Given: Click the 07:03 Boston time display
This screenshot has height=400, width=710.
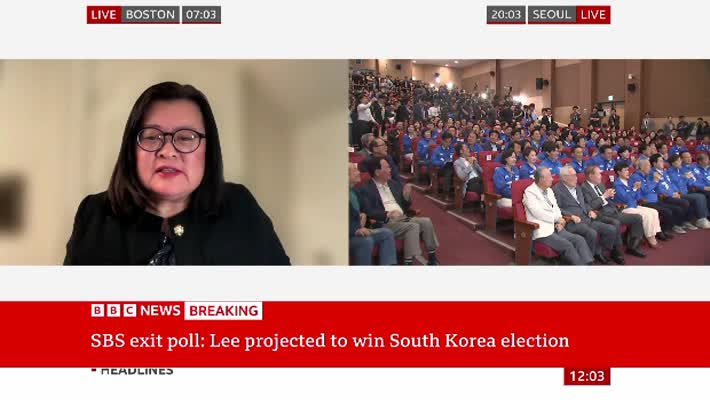Looking at the screenshot, I should tap(201, 14).
